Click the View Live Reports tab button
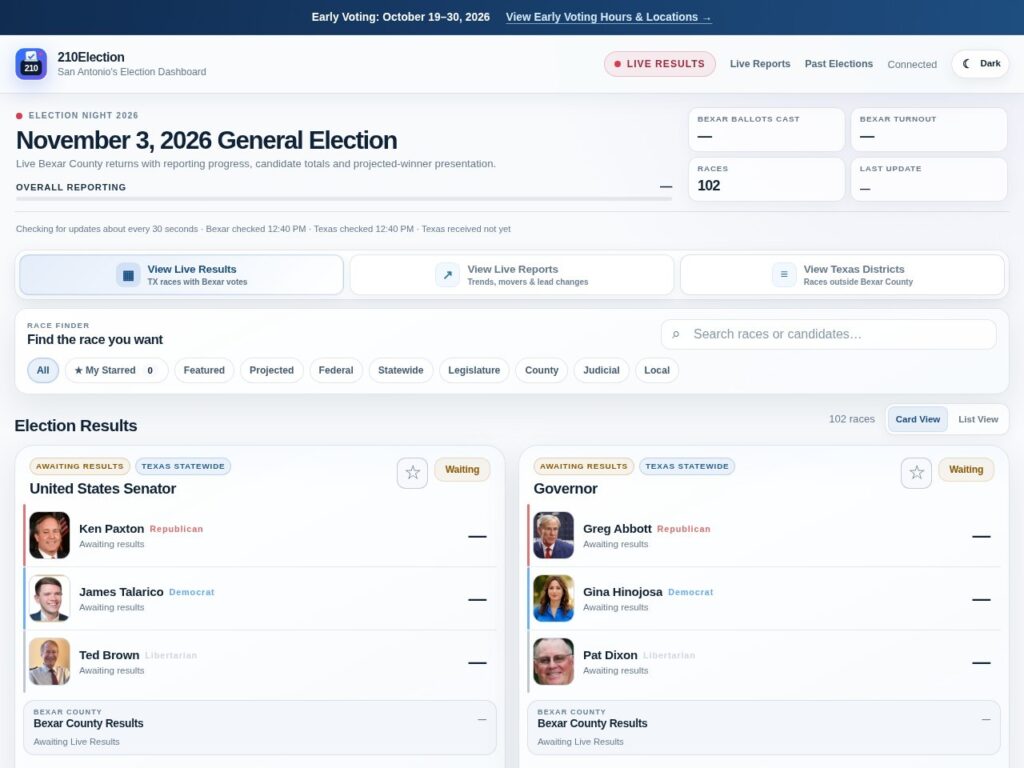This screenshot has width=1024, height=768. (x=512, y=275)
